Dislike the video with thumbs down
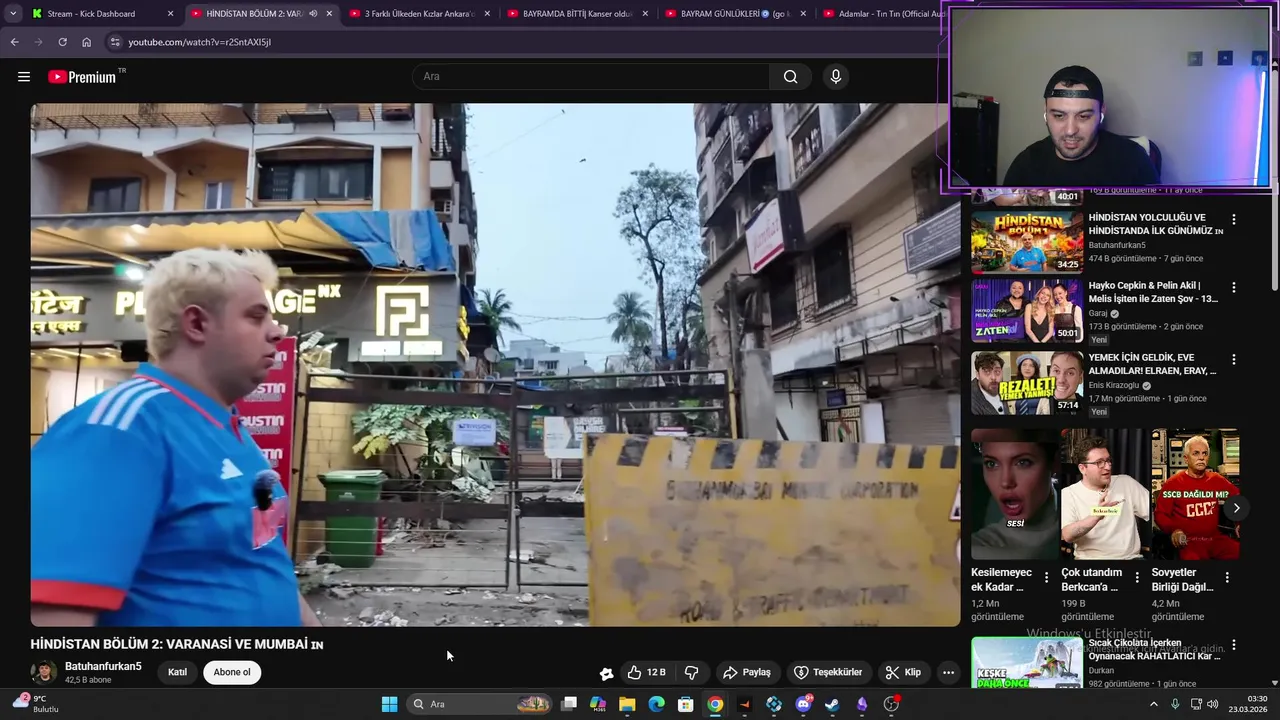The width and height of the screenshot is (1280, 720). click(x=691, y=672)
